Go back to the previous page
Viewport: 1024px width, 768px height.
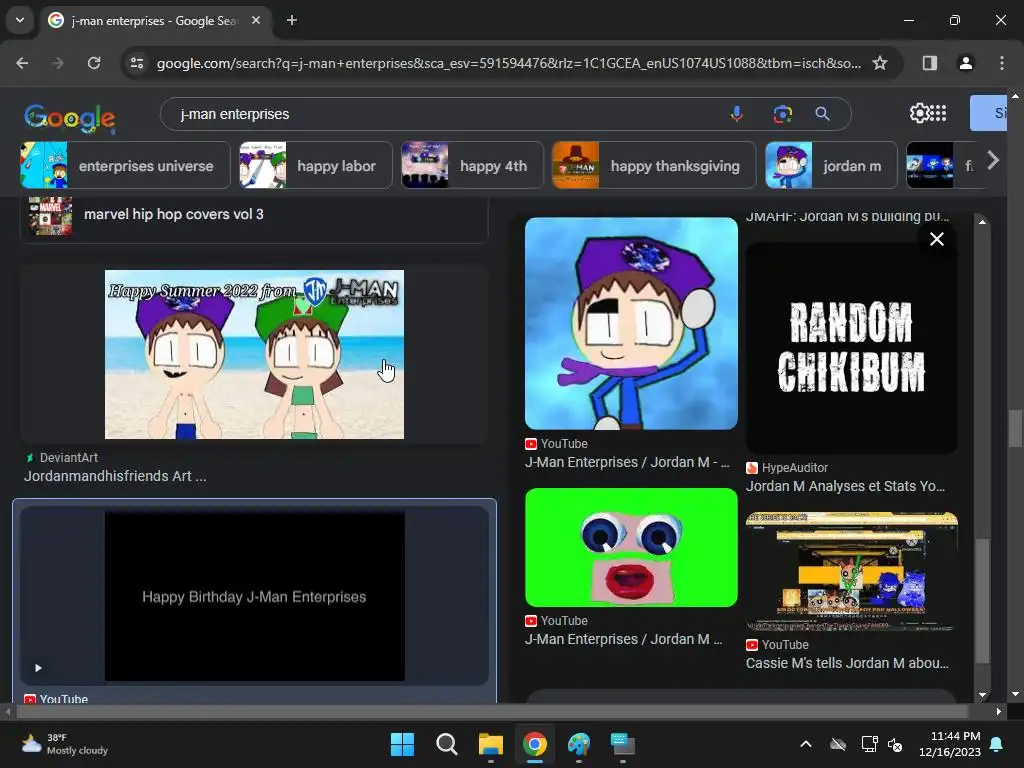pyautogui.click(x=22, y=63)
